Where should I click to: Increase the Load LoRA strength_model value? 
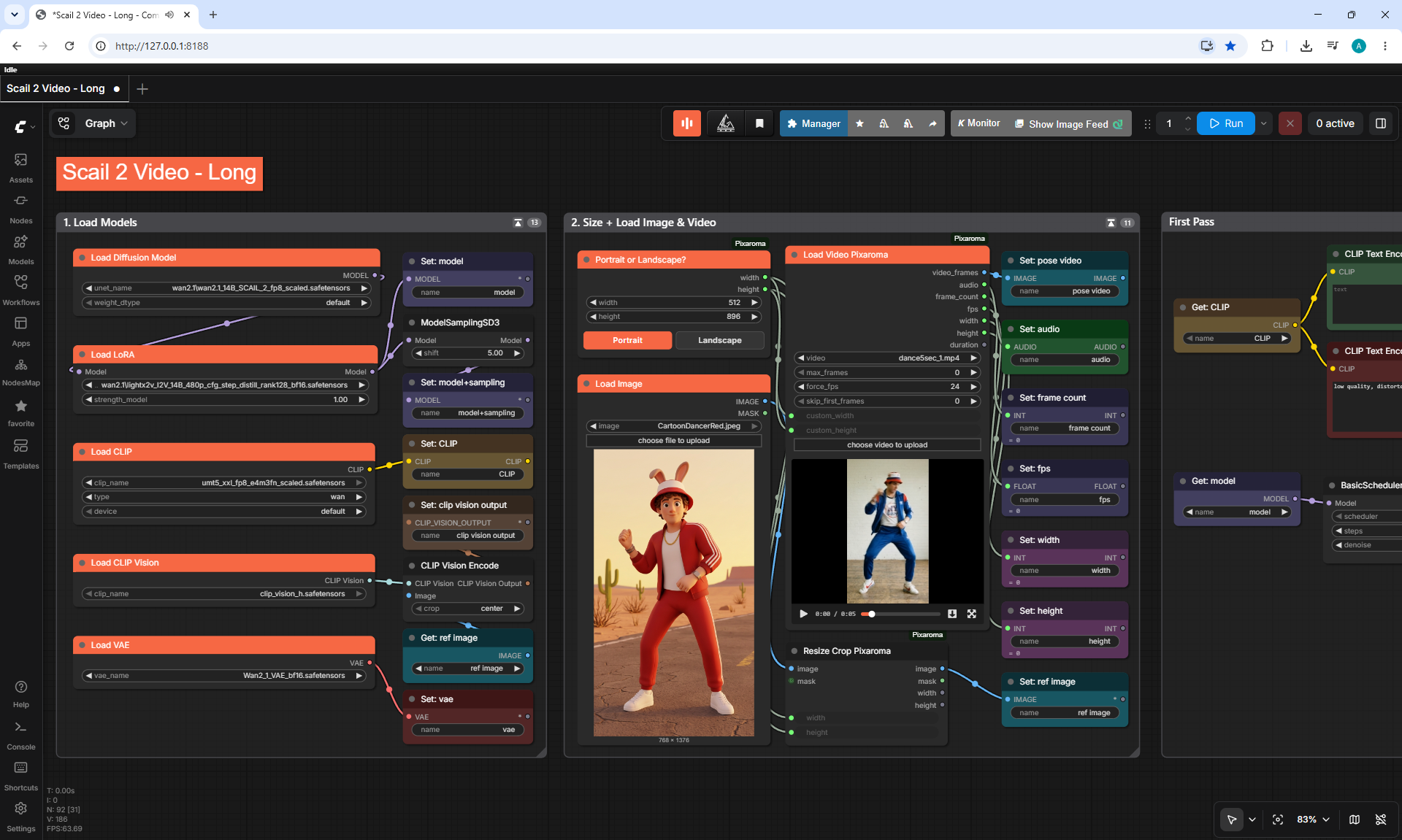pos(361,400)
